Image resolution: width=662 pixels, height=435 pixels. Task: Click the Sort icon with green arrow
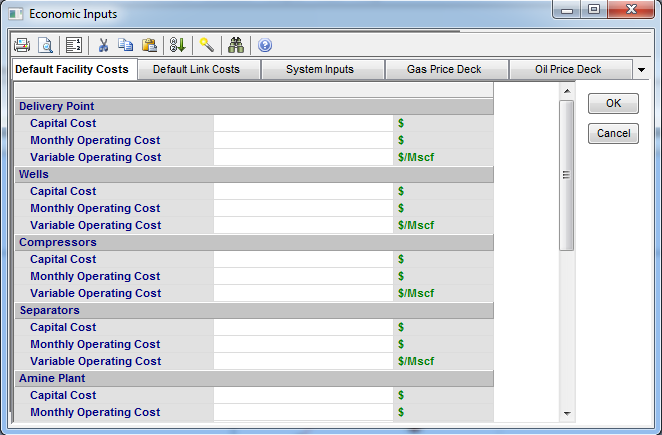177,45
